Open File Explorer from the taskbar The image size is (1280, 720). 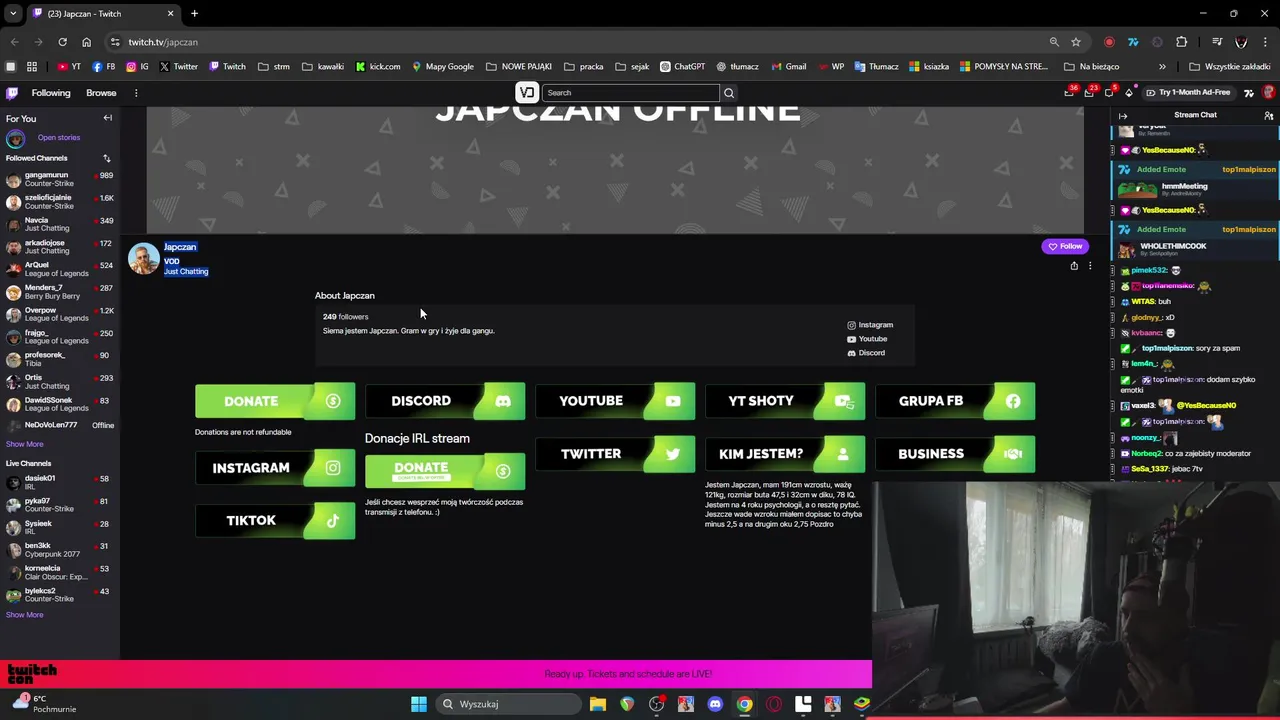[x=598, y=704]
